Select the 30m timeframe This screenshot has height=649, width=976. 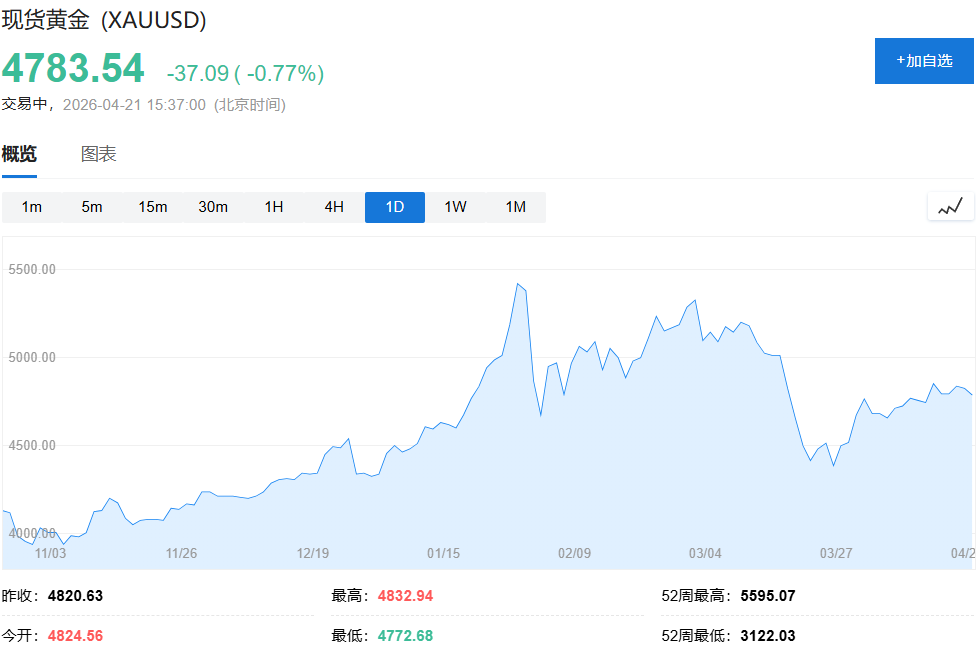(x=213, y=207)
